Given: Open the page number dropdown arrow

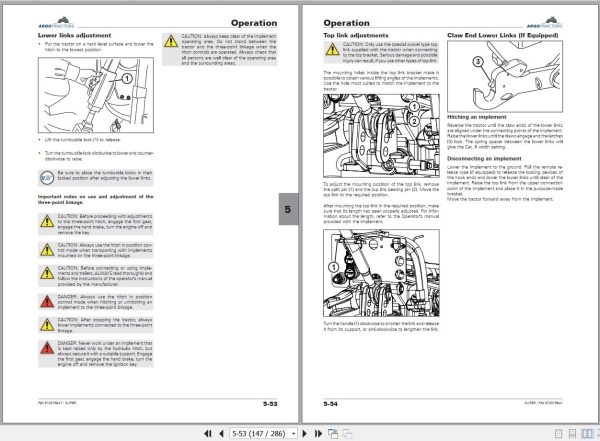Looking at the screenshot, I should coord(293,433).
